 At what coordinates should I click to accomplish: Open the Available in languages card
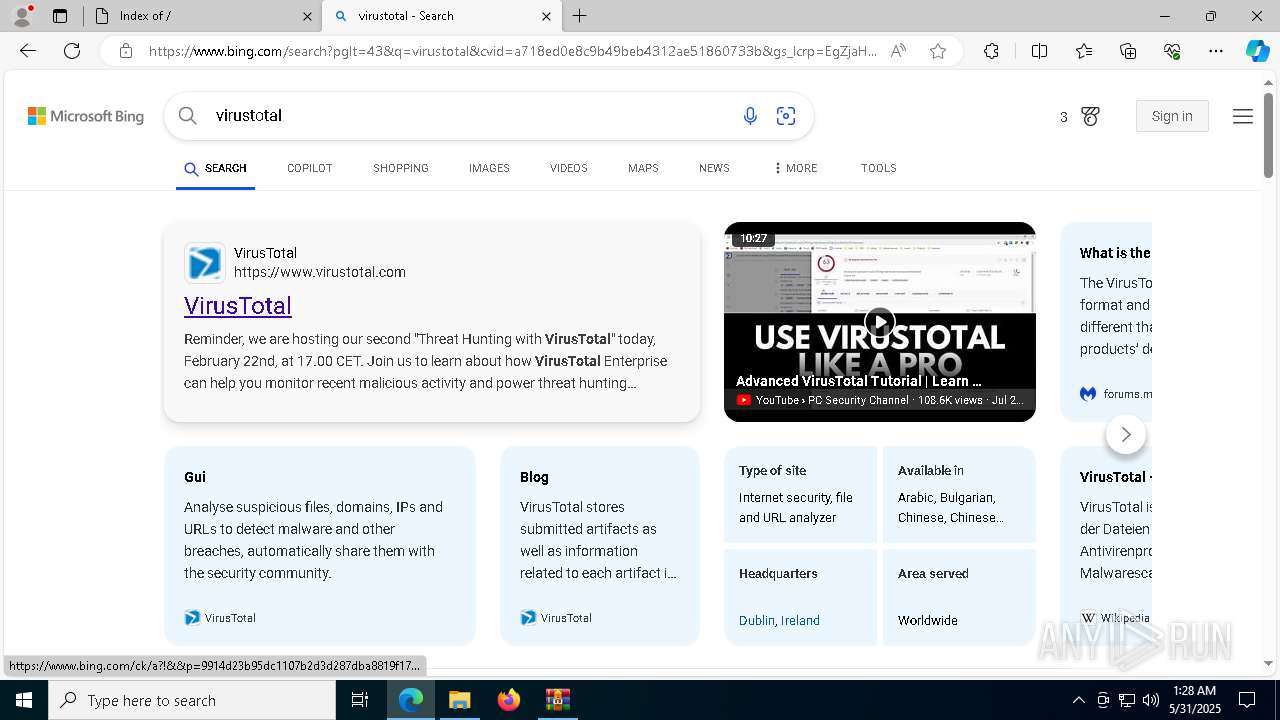click(x=959, y=494)
